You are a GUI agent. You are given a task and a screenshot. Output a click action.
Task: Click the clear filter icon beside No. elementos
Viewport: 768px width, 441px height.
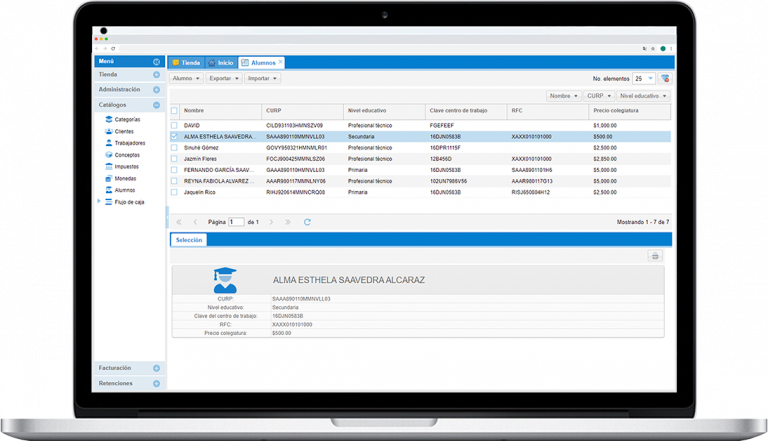(665, 78)
